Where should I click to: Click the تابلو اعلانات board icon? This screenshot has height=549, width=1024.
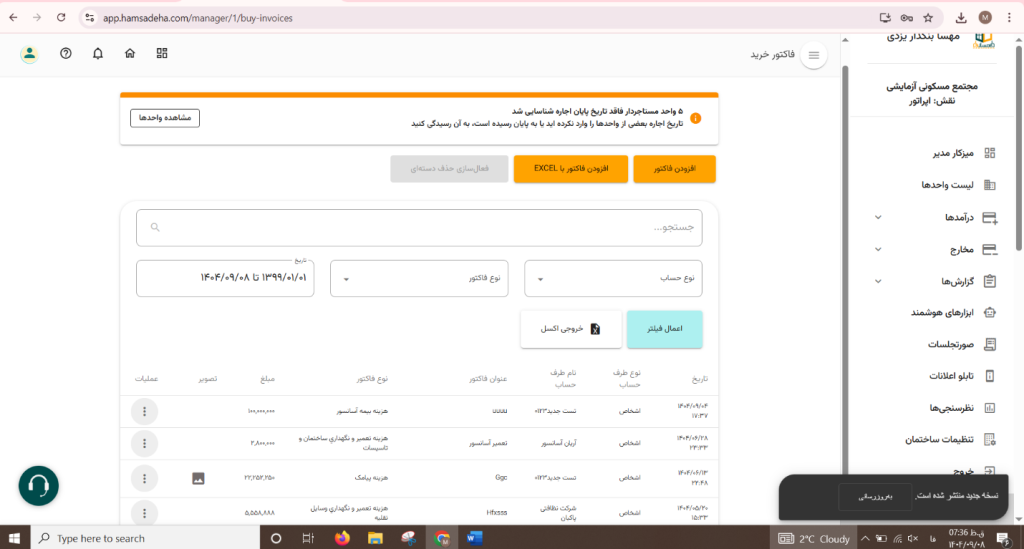(x=989, y=376)
